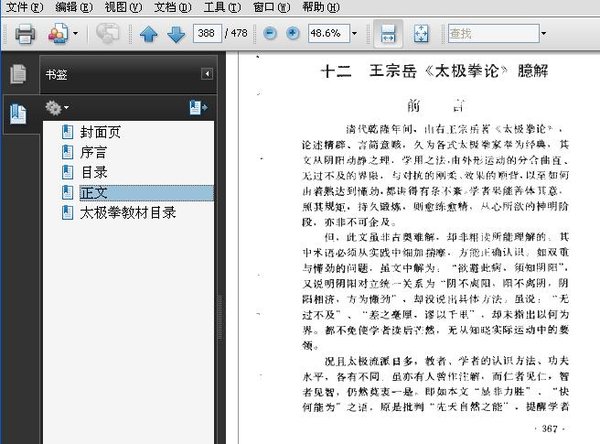The image size is (600, 444).
Task: Click the bookmark icon beside 序言
Action: point(67,152)
